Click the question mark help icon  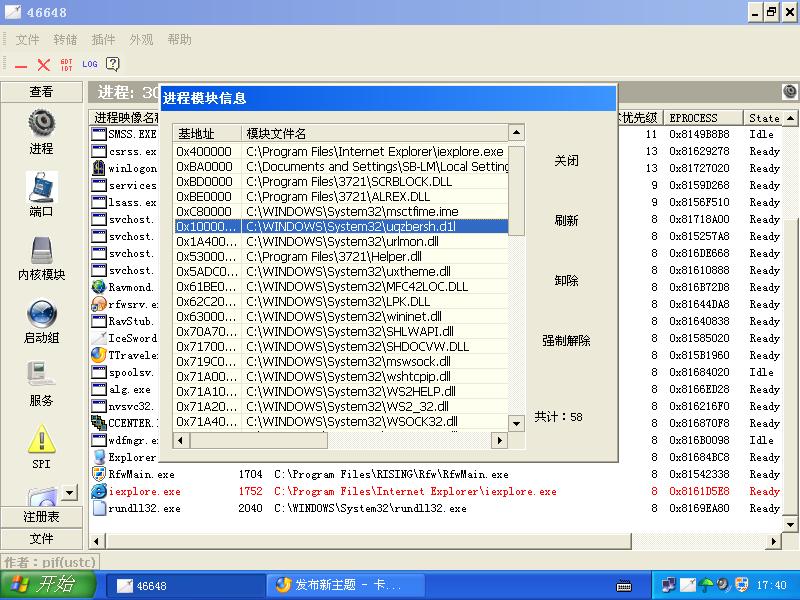113,64
